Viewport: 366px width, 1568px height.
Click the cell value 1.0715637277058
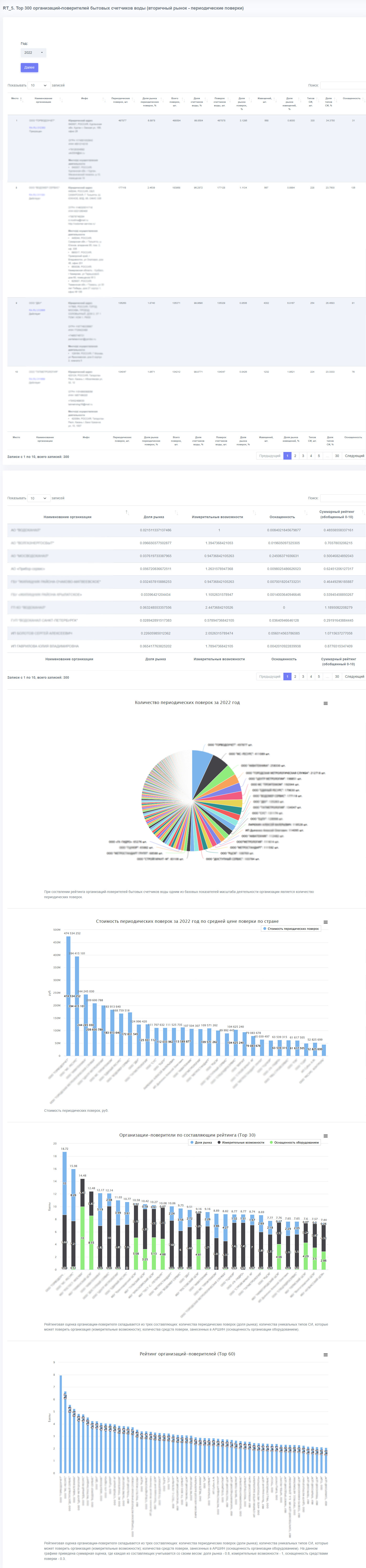point(339,633)
